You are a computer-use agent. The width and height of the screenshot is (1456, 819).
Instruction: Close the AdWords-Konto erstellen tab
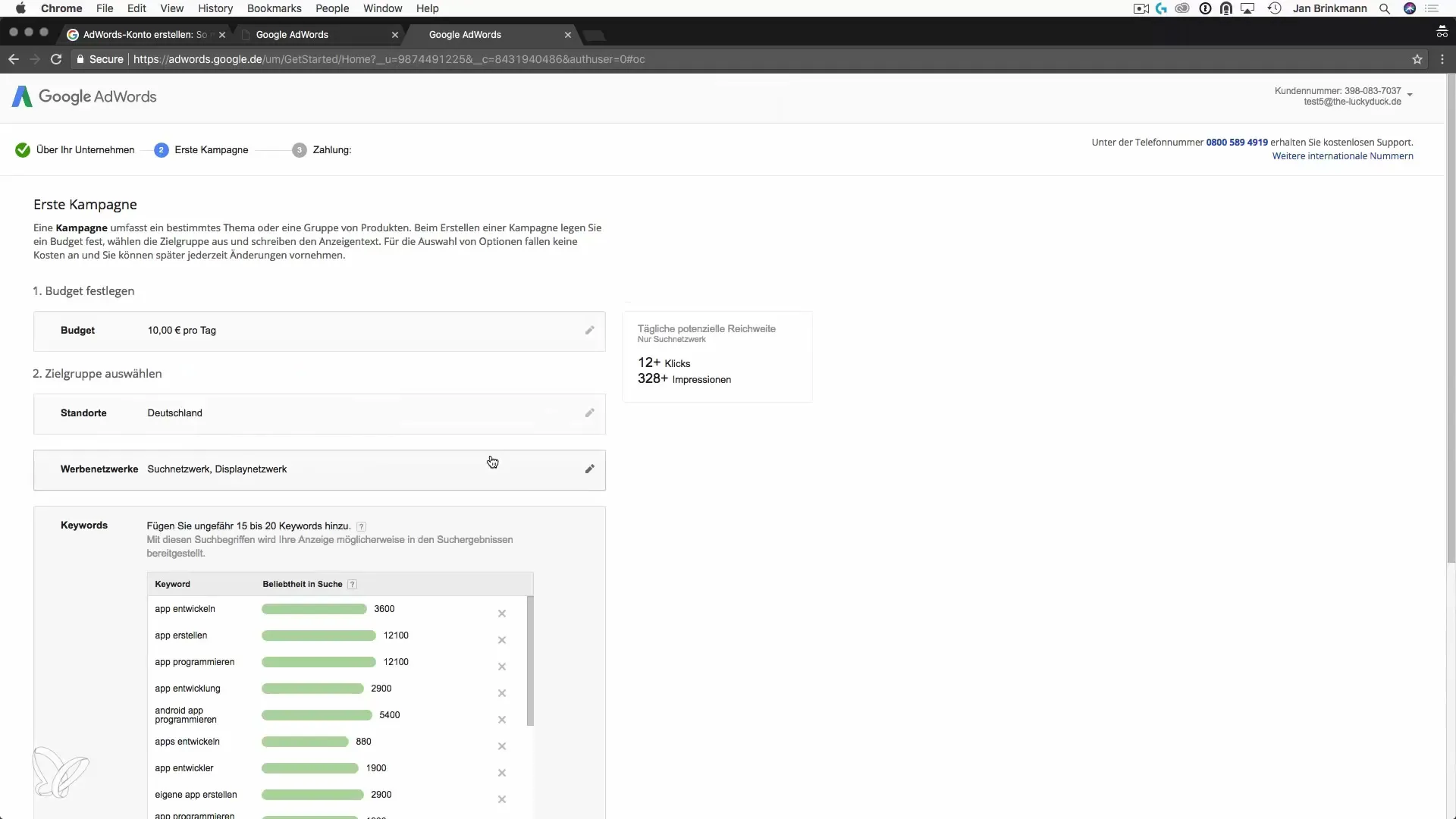[x=222, y=35]
